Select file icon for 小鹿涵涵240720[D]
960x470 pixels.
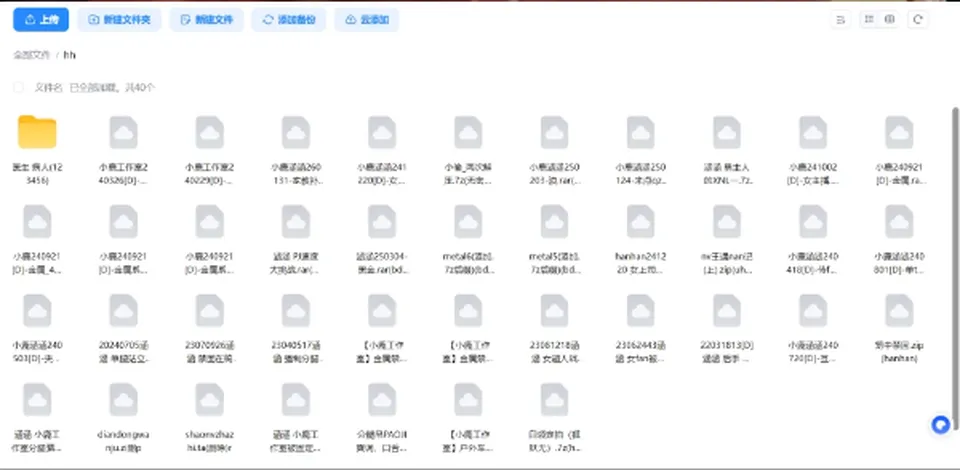tap(813, 311)
